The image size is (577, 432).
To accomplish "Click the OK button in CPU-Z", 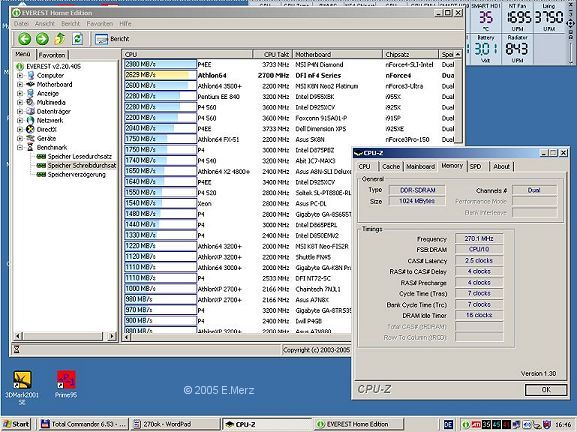I will coord(546,390).
